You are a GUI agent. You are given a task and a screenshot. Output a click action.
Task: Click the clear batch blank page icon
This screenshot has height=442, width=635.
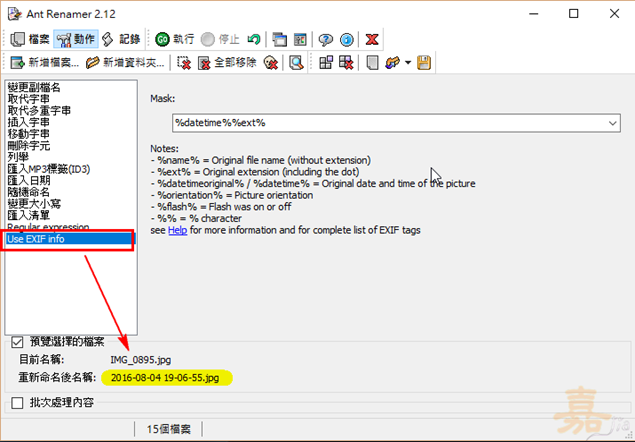372,63
